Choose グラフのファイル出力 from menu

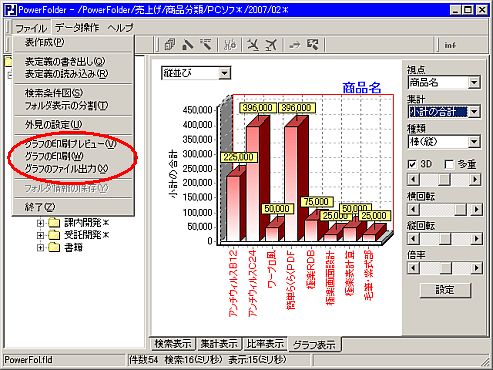click(66, 169)
